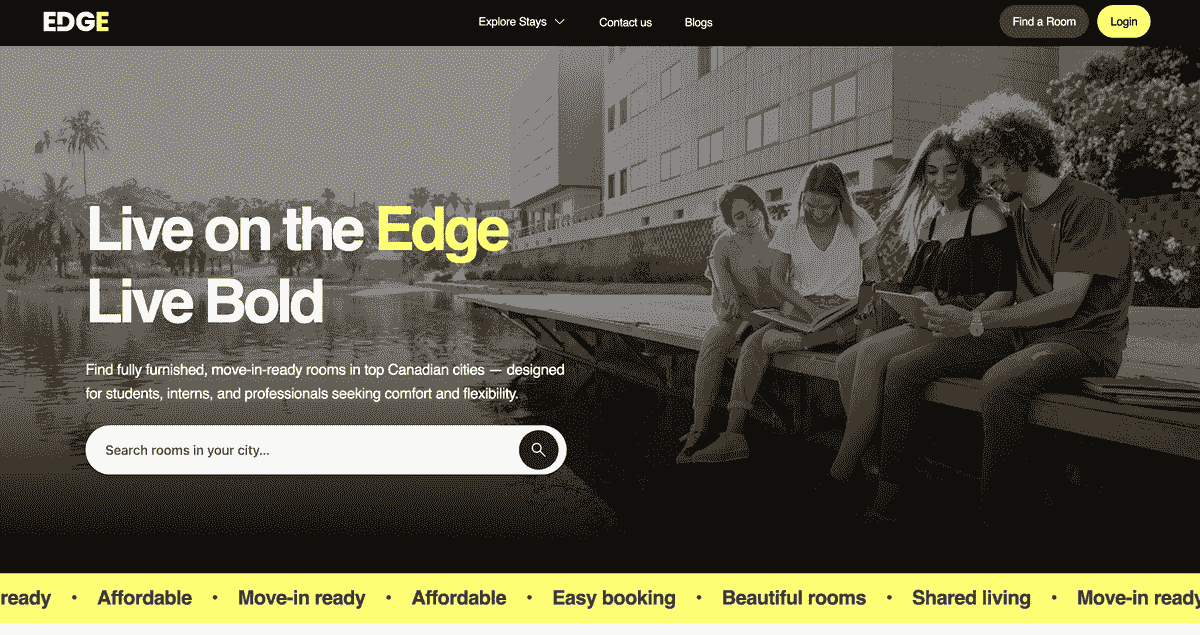This screenshot has width=1200, height=635.
Task: Open the Contact us page
Action: 625,22
